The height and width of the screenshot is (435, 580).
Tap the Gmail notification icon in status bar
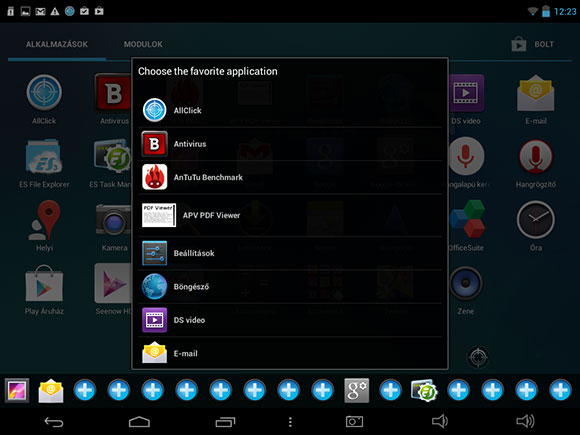tap(40, 11)
